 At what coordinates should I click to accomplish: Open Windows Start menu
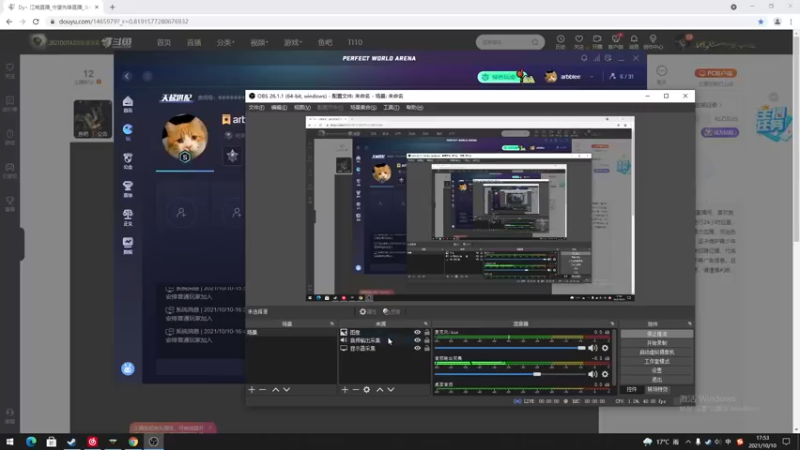coord(10,441)
